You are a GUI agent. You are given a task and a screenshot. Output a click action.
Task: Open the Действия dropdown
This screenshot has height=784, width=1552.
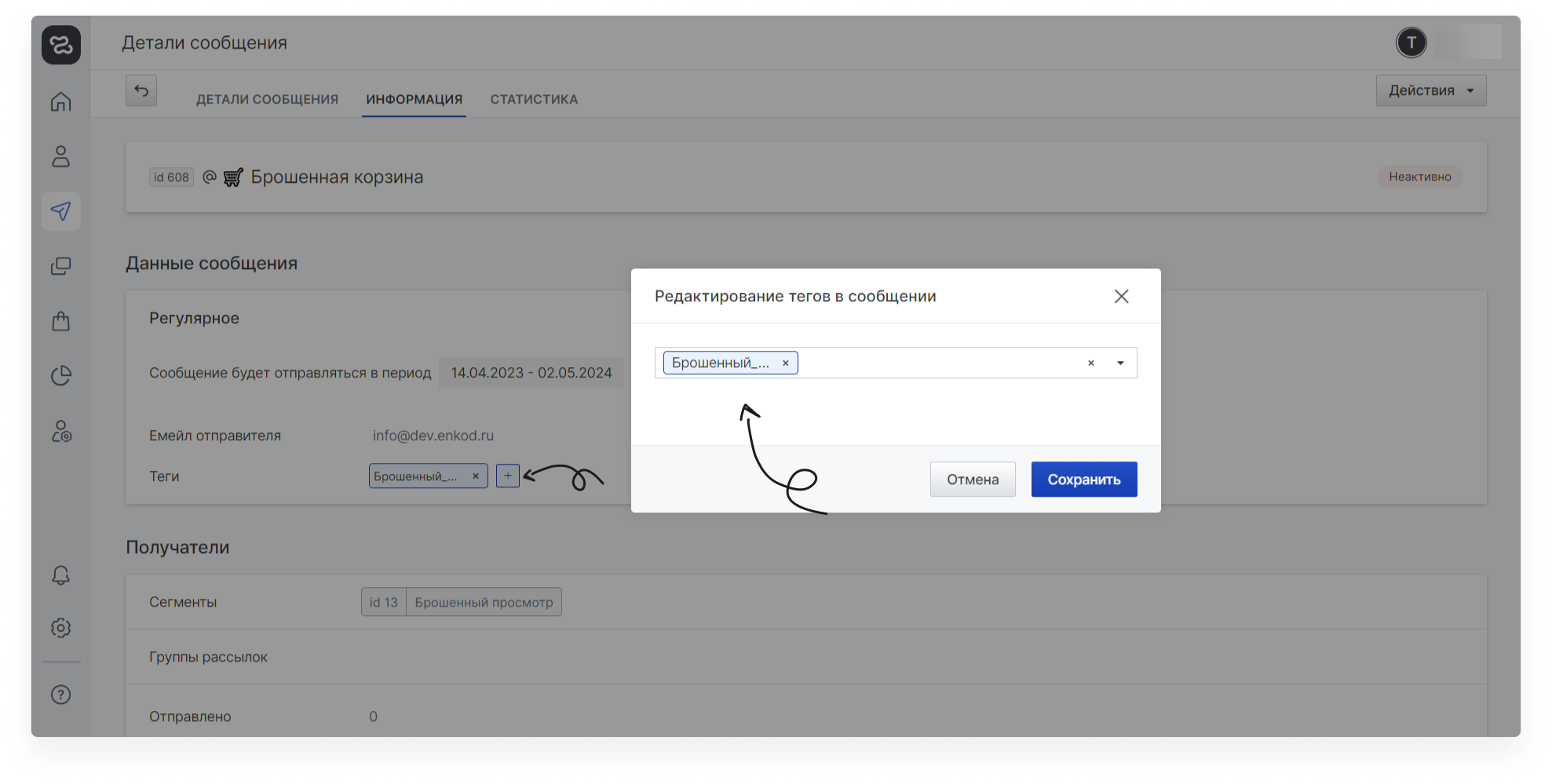click(1430, 90)
